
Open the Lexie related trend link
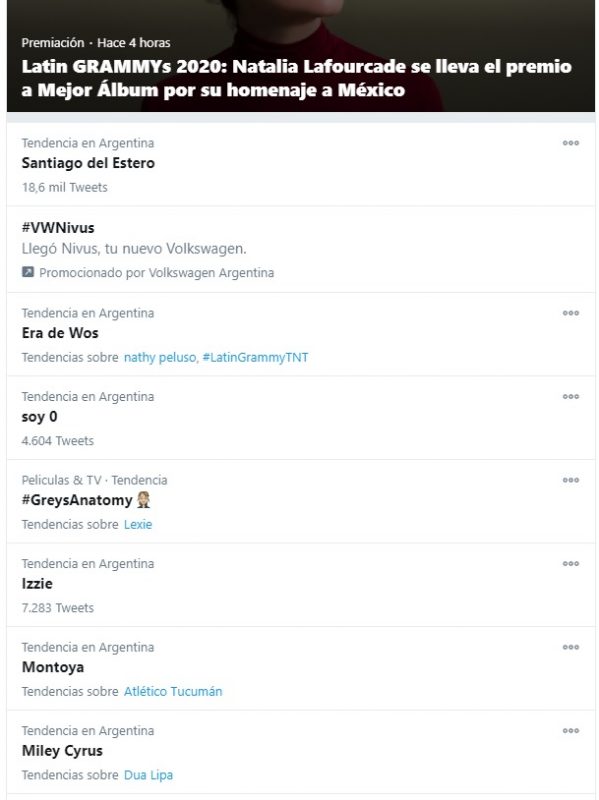[138, 524]
